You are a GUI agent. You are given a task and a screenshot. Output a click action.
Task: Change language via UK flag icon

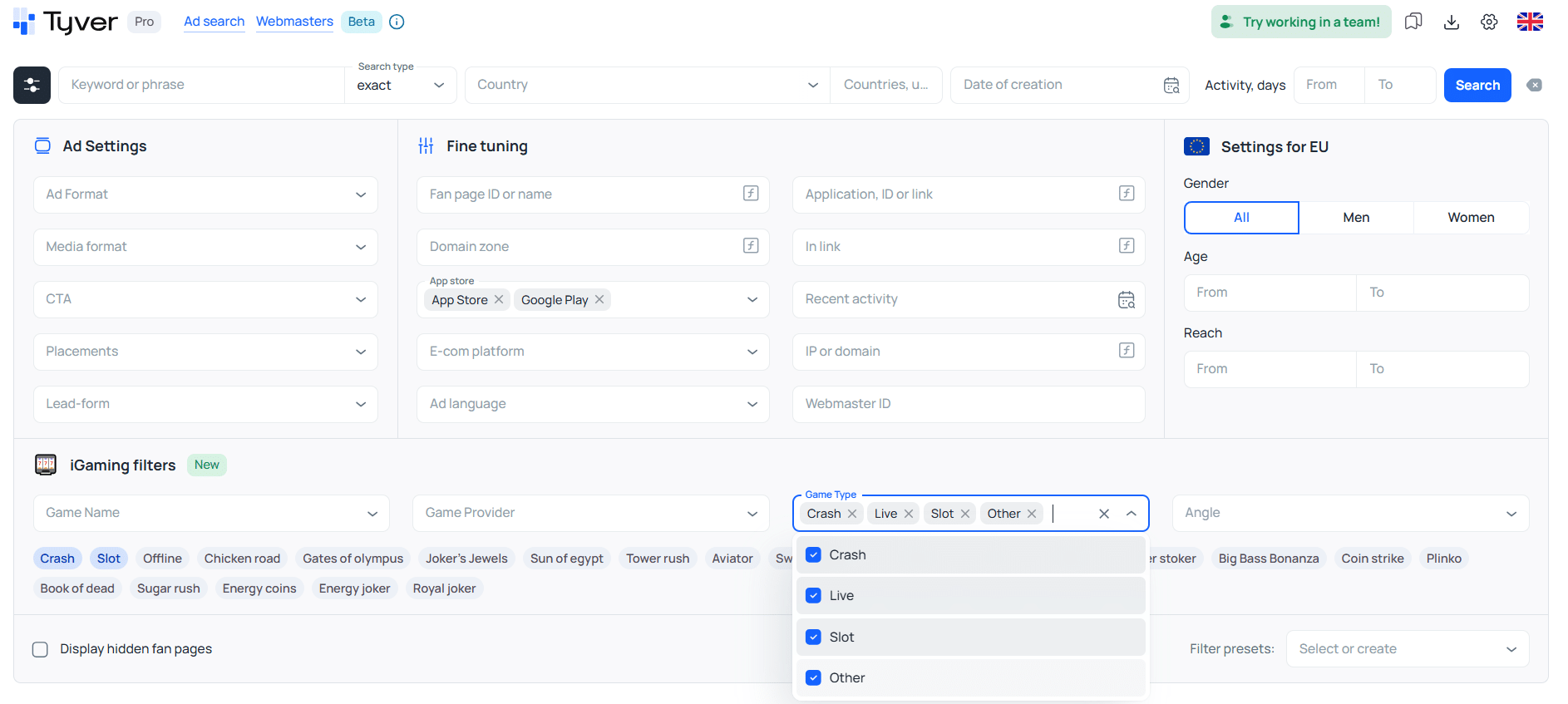(x=1530, y=22)
